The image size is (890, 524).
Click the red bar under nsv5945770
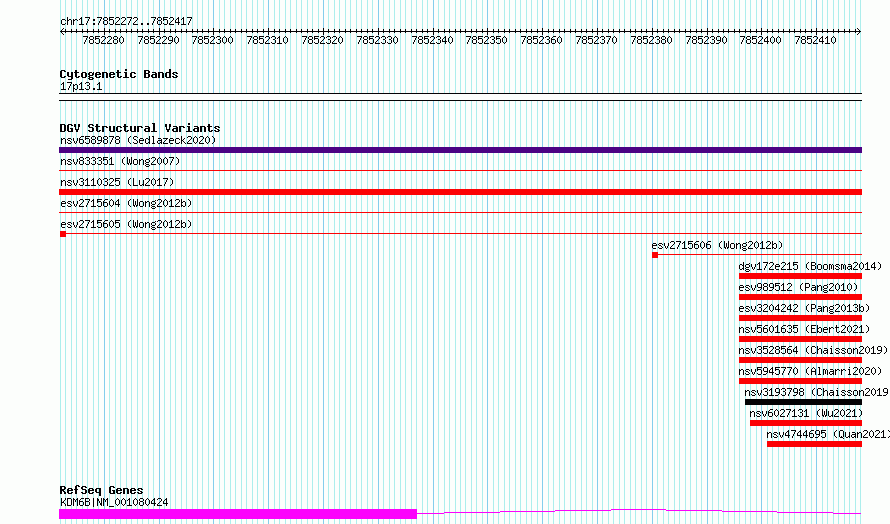pyautogui.click(x=800, y=381)
